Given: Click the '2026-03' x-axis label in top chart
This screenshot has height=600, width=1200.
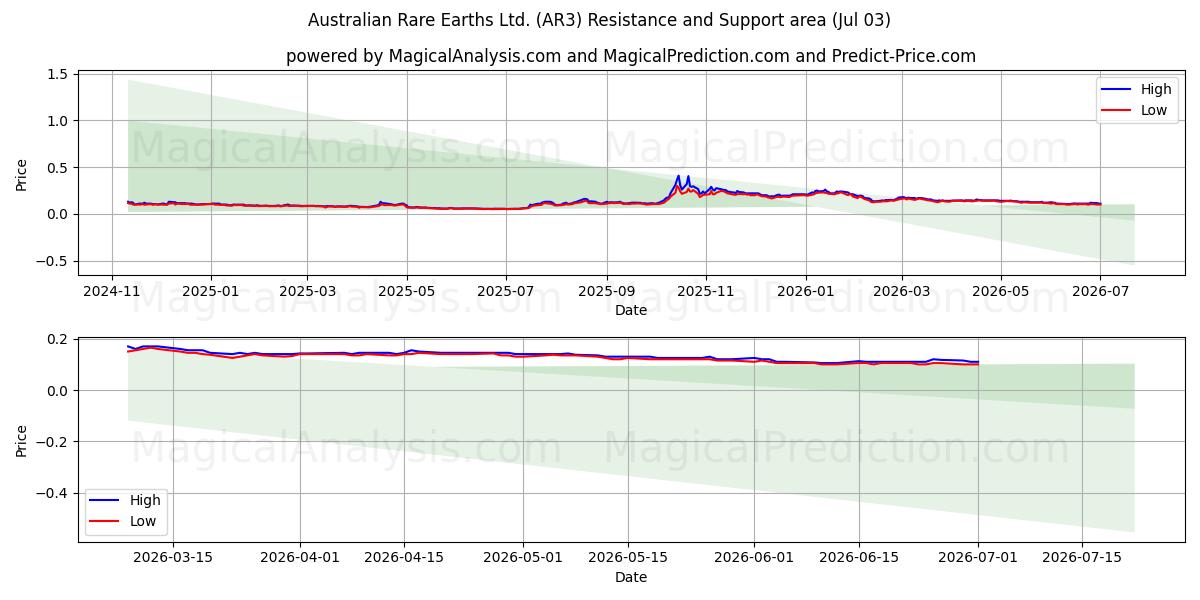Looking at the screenshot, I should (x=902, y=292).
